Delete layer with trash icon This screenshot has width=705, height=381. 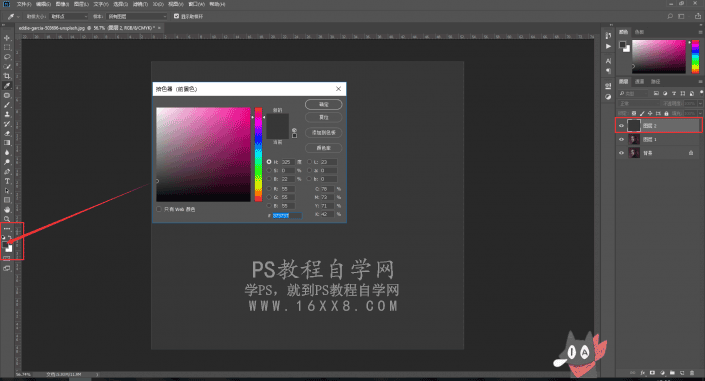pos(692,373)
